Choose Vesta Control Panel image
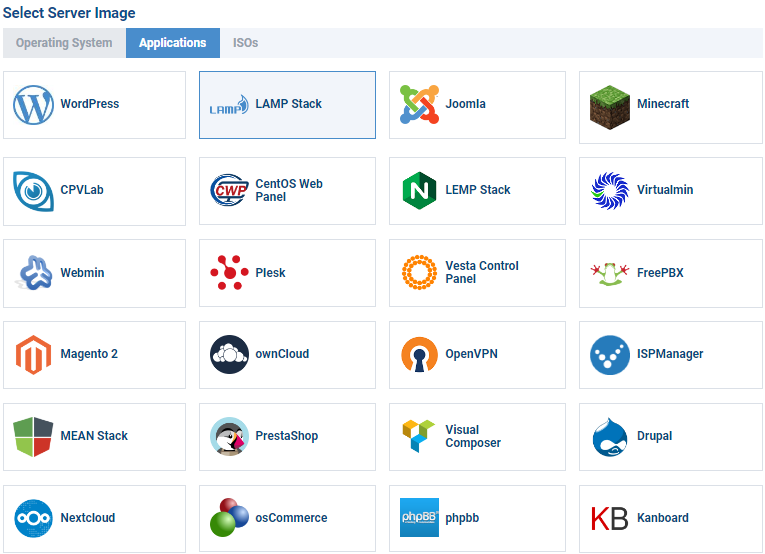Image resolution: width=765 pixels, height=554 pixels. [x=477, y=272]
